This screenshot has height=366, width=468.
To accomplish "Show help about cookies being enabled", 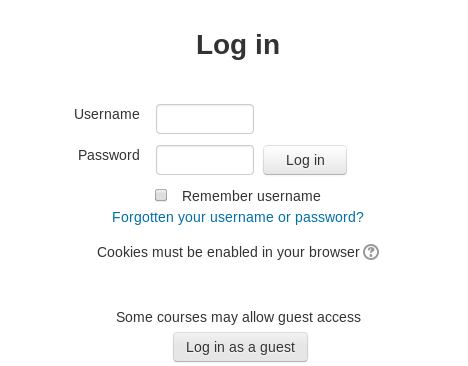I will pos(371,252).
